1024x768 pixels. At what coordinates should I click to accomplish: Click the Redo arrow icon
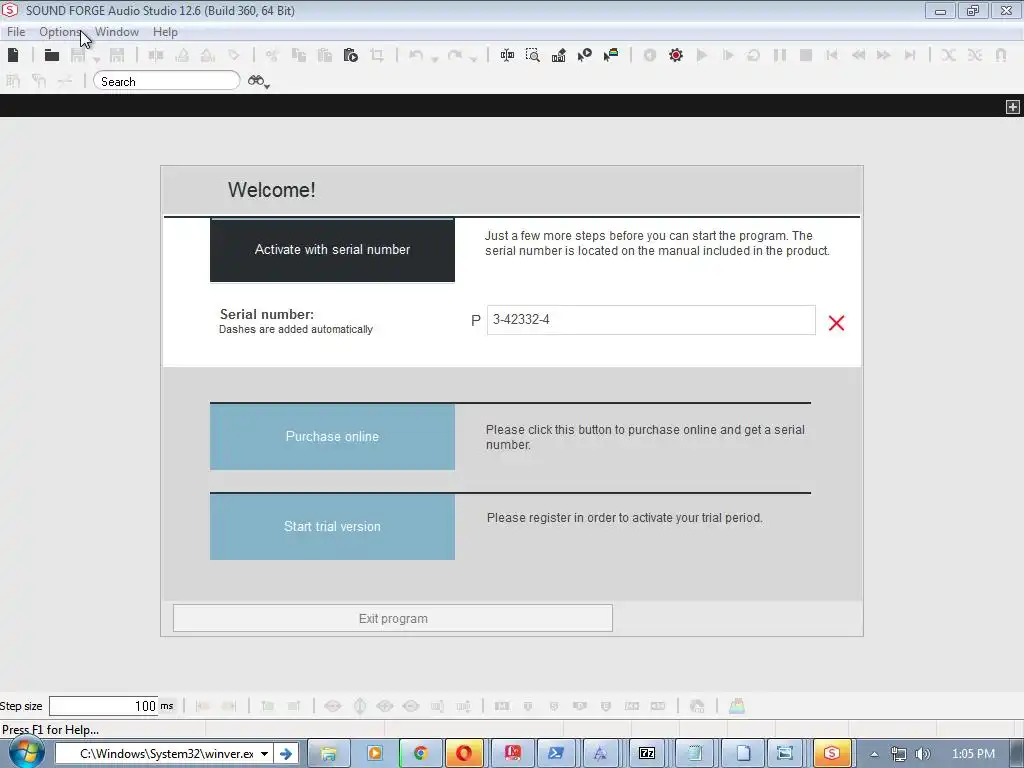pos(455,56)
